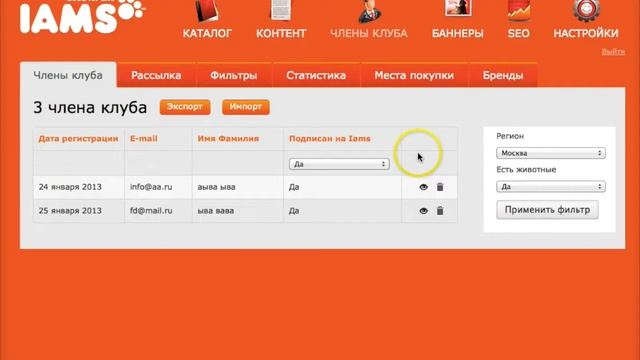Open the Контент document icon
Screen dimensions: 640x360
[x=281, y=10]
